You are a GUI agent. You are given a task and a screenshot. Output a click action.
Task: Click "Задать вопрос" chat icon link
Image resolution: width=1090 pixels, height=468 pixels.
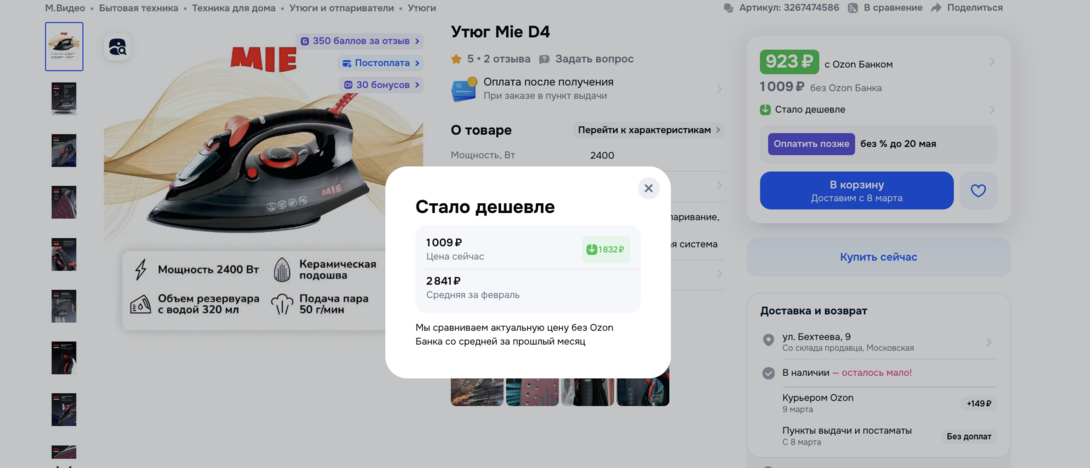point(545,59)
